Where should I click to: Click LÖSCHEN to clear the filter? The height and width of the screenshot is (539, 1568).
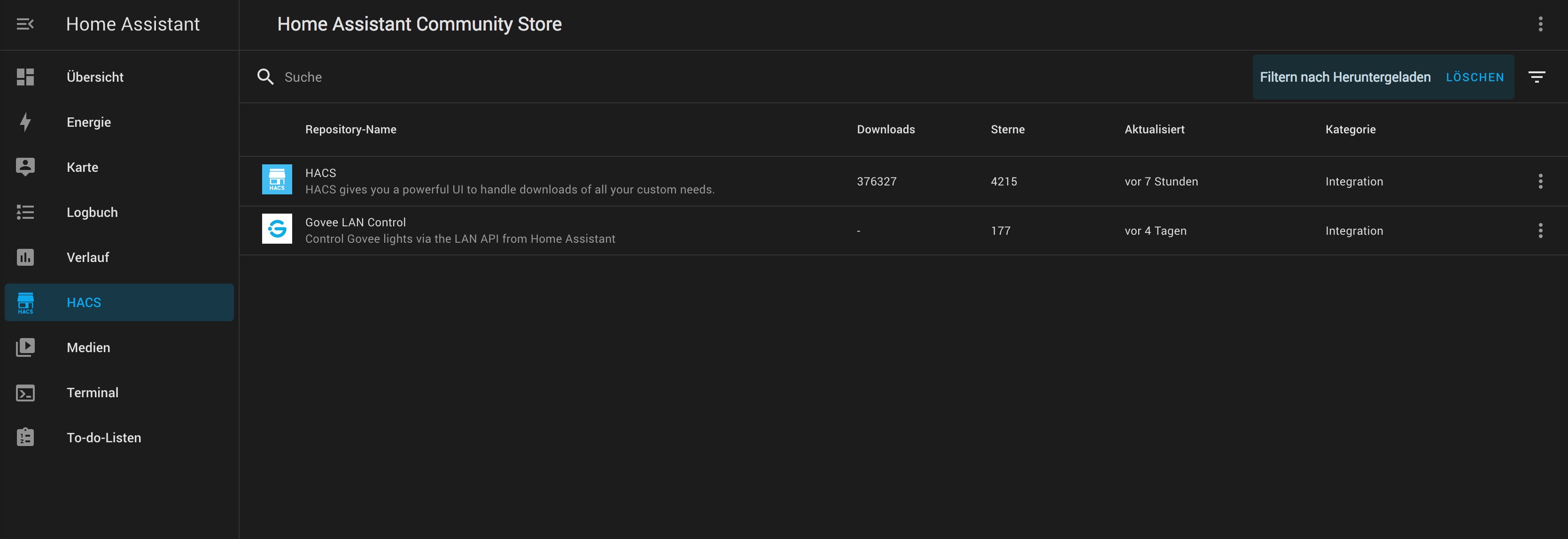coord(1474,77)
